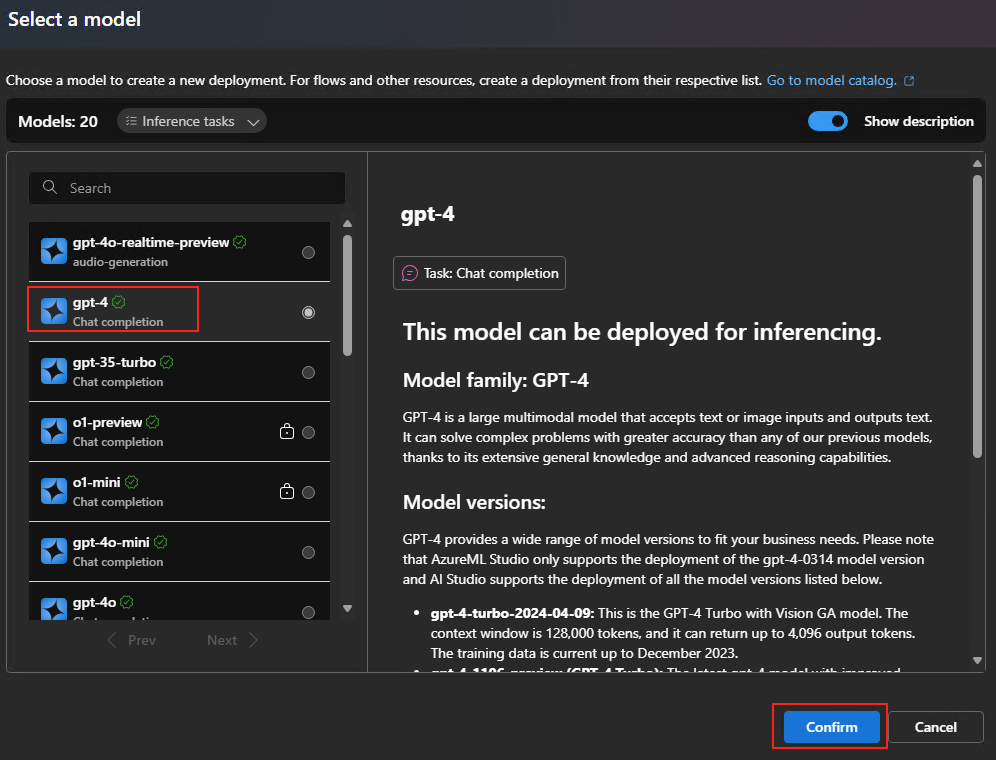Click the external link icon after model catalog
This screenshot has height=760, width=996.
coord(909,81)
